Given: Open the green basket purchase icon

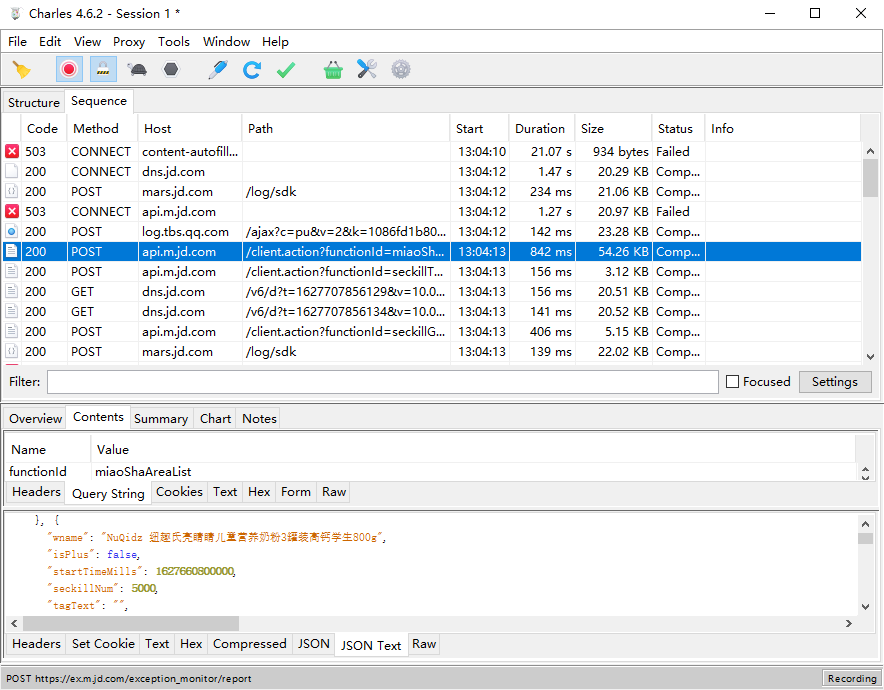Looking at the screenshot, I should pyautogui.click(x=333, y=70).
